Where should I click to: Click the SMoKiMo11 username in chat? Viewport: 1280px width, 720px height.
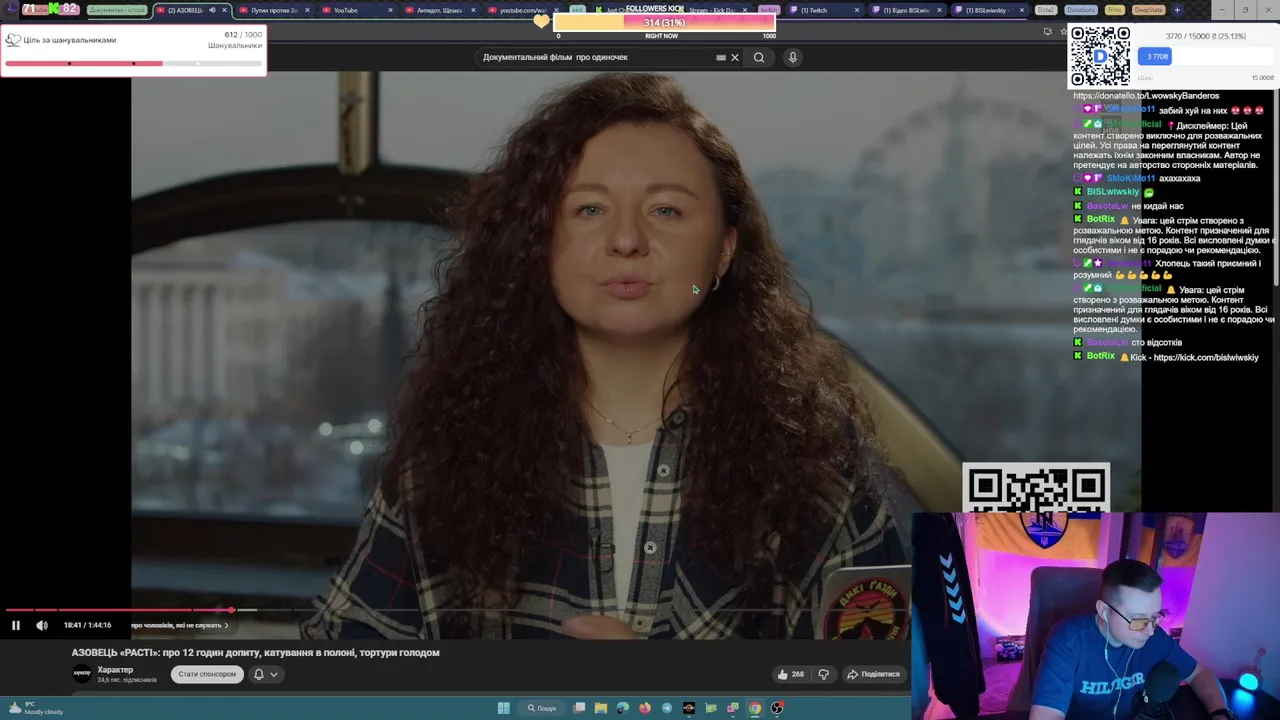(x=1130, y=178)
